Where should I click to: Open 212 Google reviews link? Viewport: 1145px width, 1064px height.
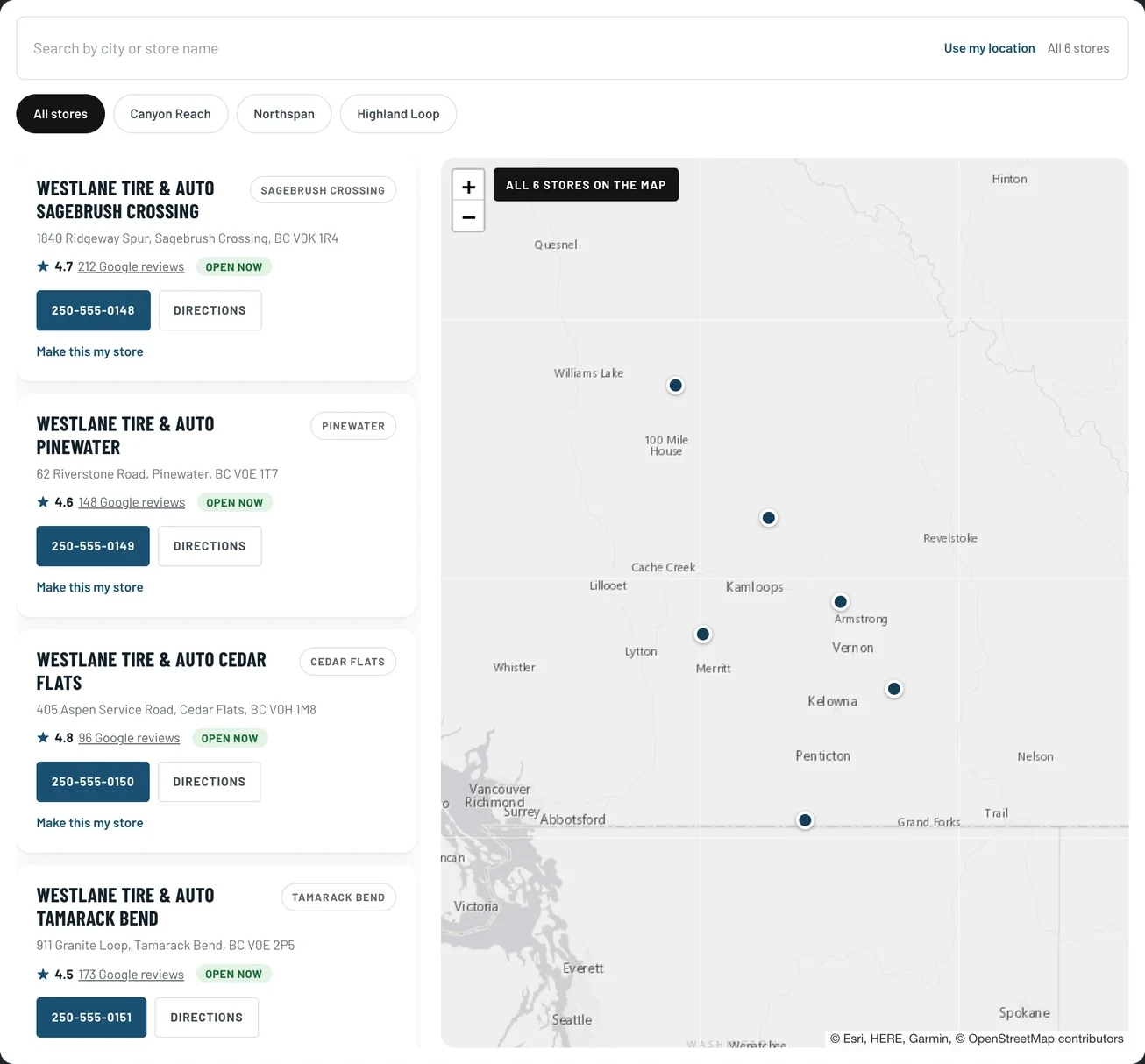[x=132, y=266]
